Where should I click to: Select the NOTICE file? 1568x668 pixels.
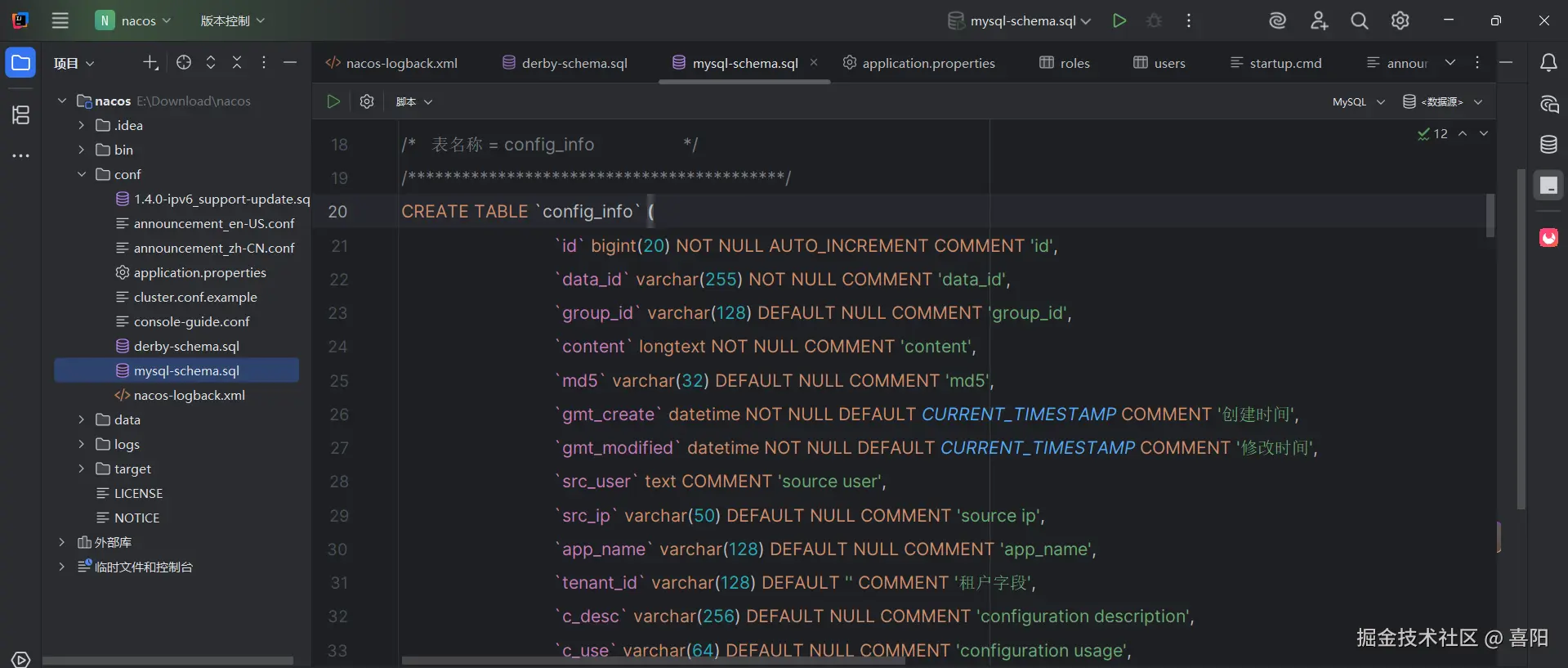(128, 518)
